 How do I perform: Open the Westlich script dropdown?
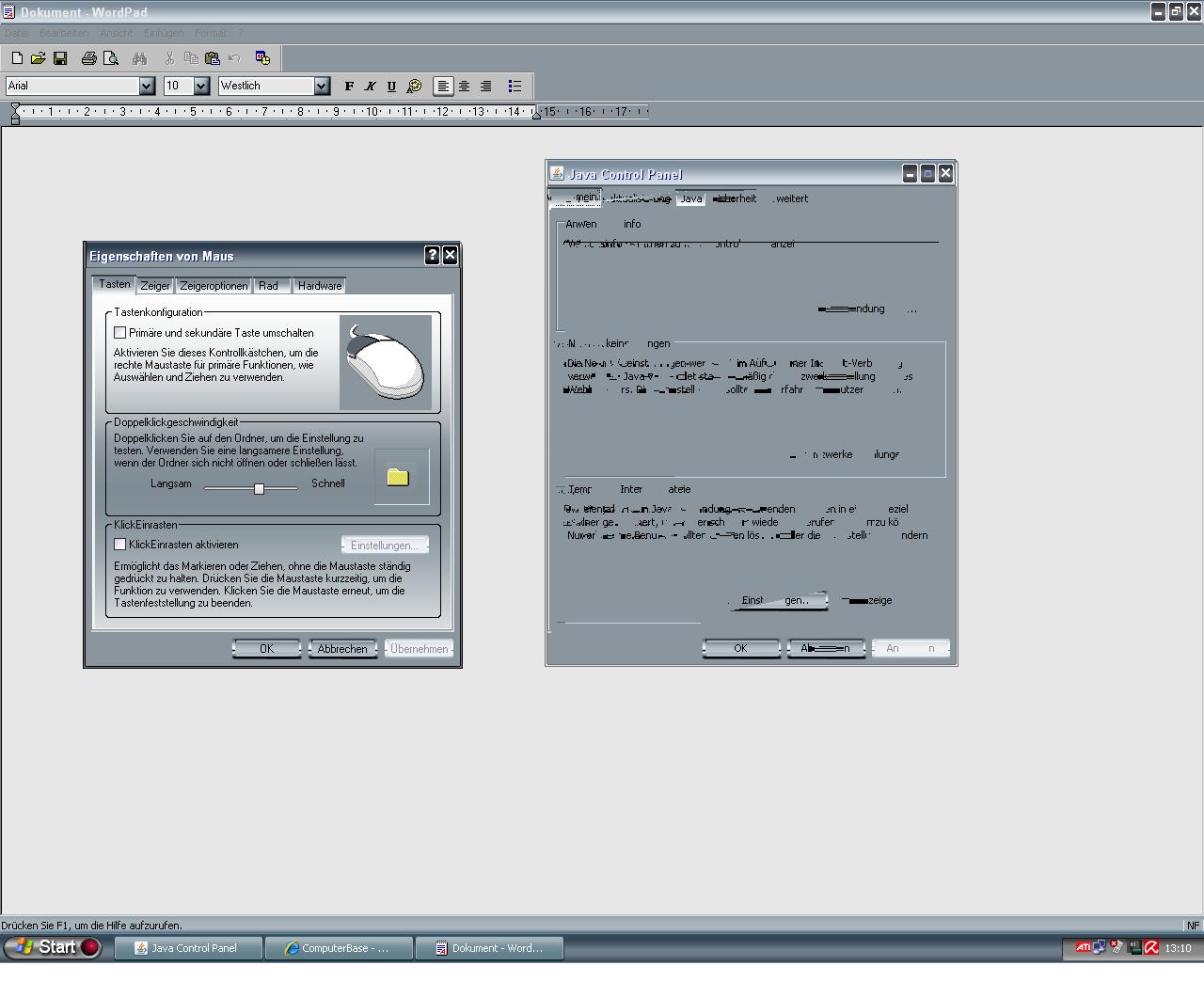coord(322,86)
